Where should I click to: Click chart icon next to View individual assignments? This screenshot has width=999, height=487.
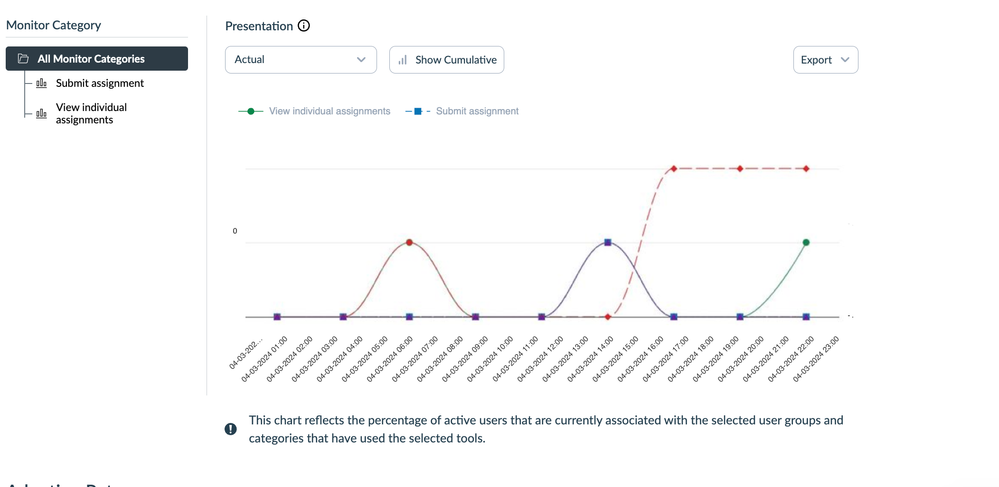click(x=41, y=113)
